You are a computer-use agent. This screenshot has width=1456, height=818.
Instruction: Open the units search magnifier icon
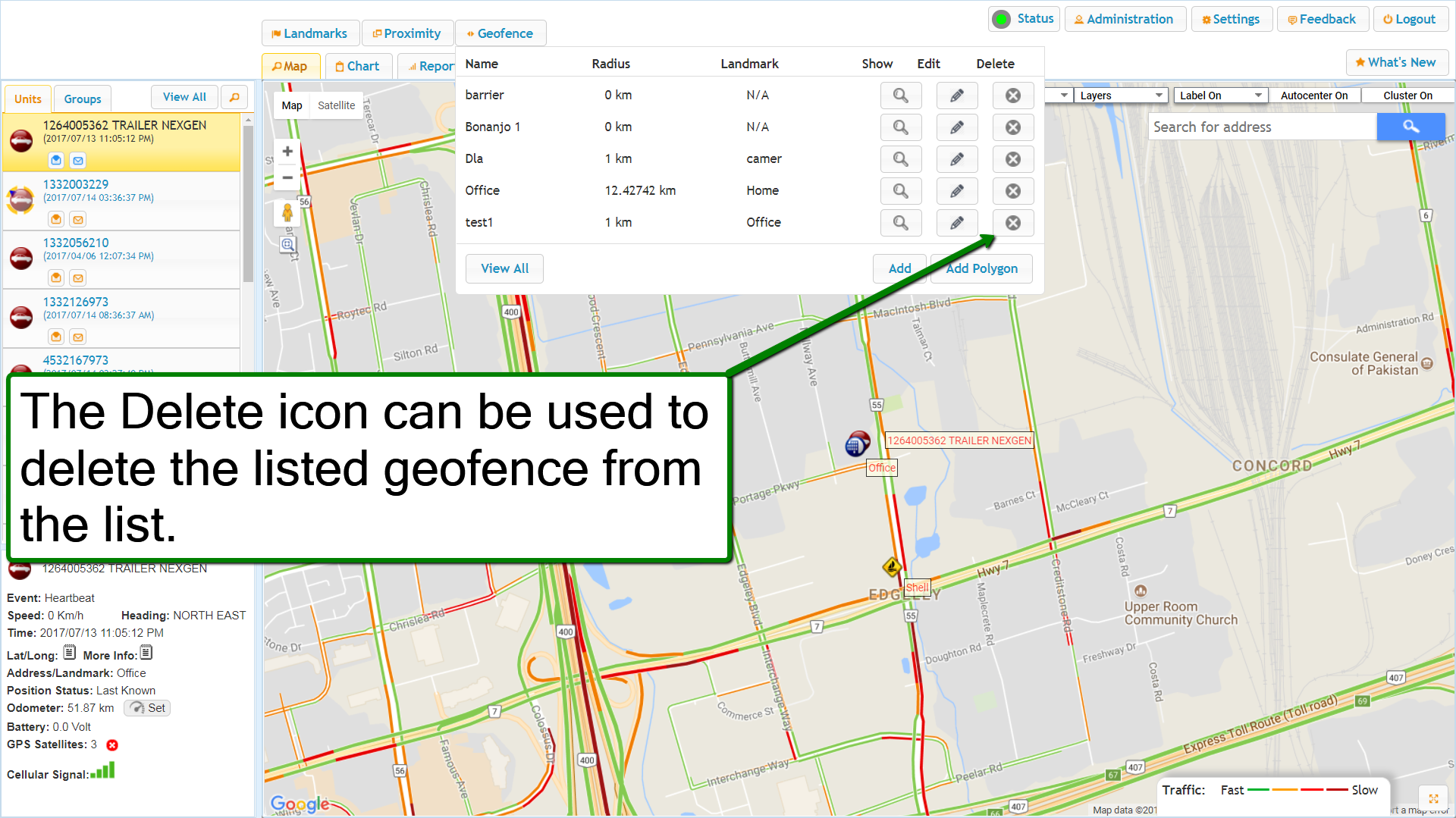(234, 97)
